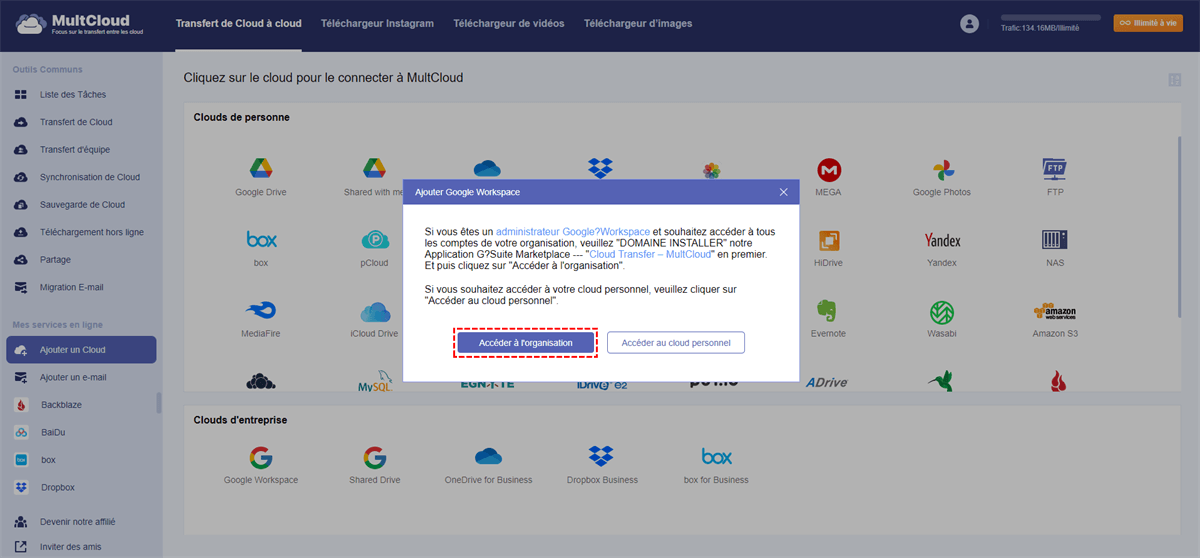1200x558 pixels.
Task: Click the NAS icon
Action: pos(1055,240)
